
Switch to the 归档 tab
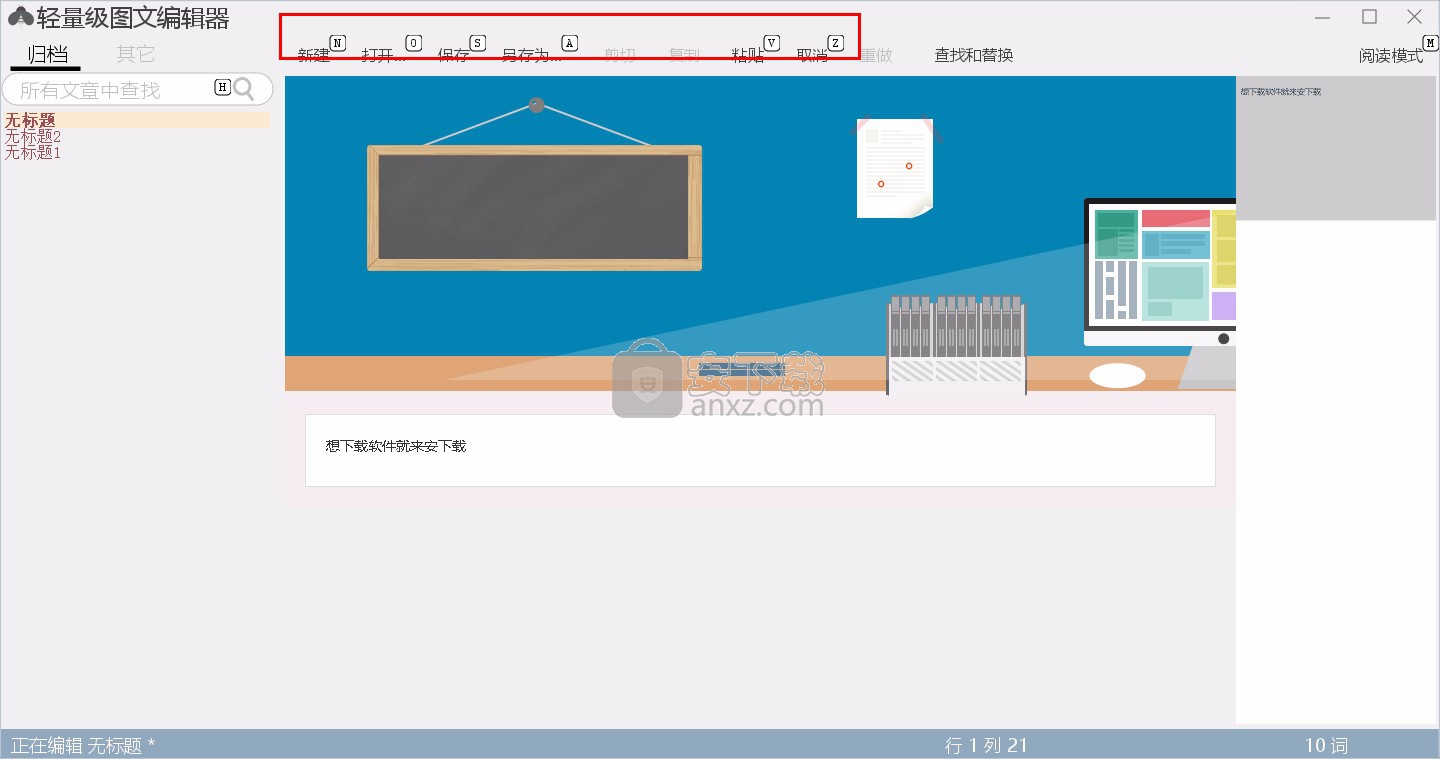[47, 53]
